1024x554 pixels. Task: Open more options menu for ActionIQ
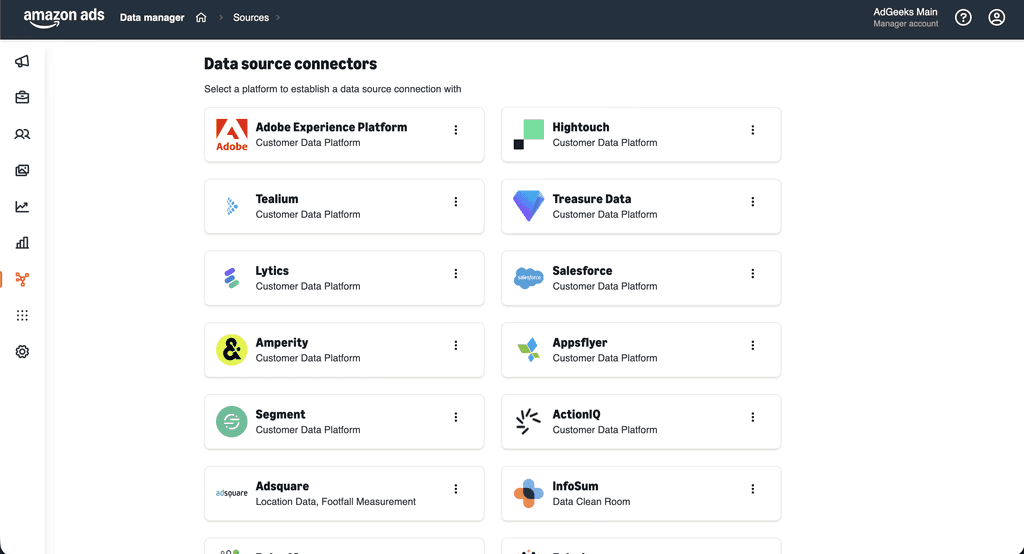click(752, 417)
